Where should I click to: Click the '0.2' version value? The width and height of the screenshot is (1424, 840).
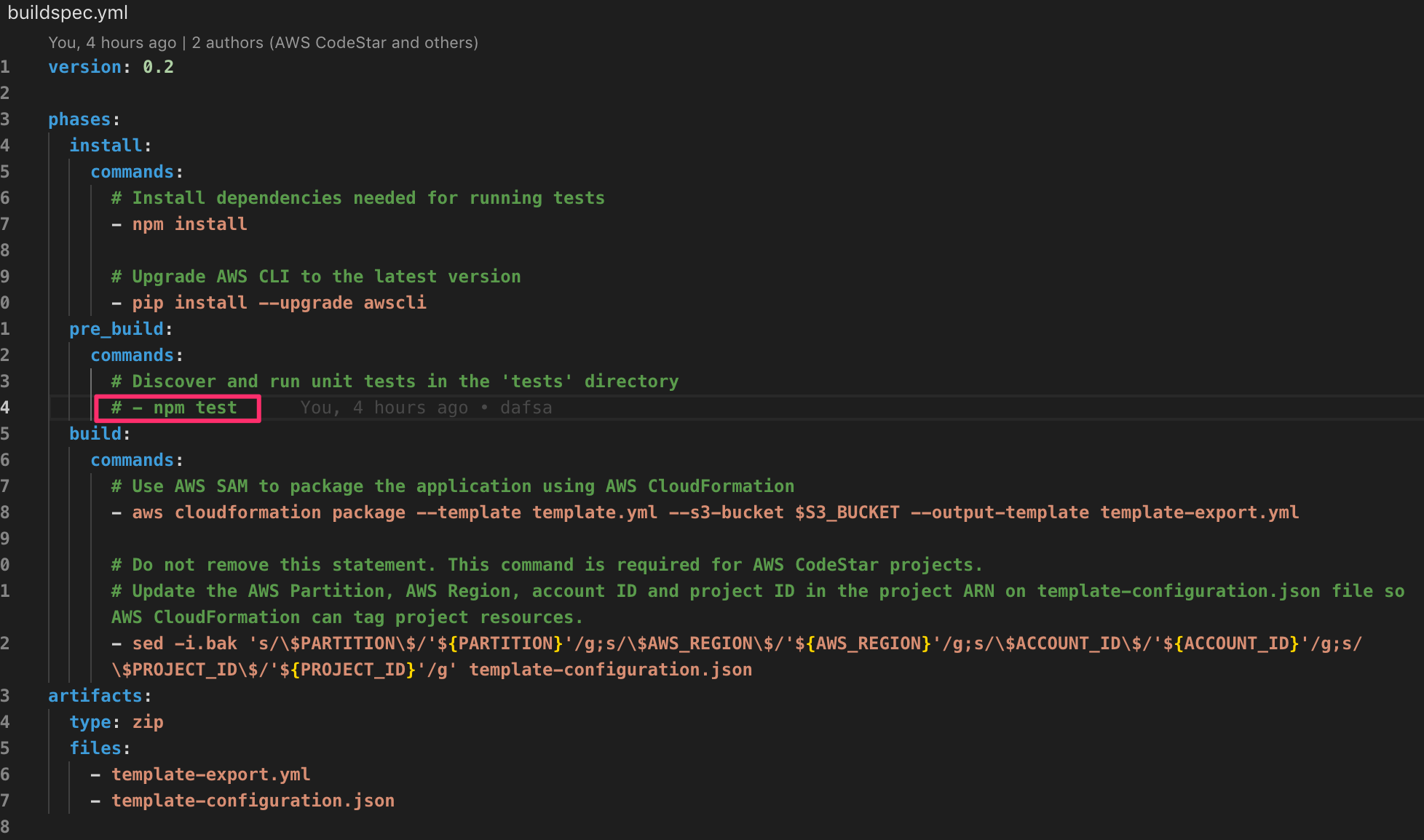coord(158,67)
